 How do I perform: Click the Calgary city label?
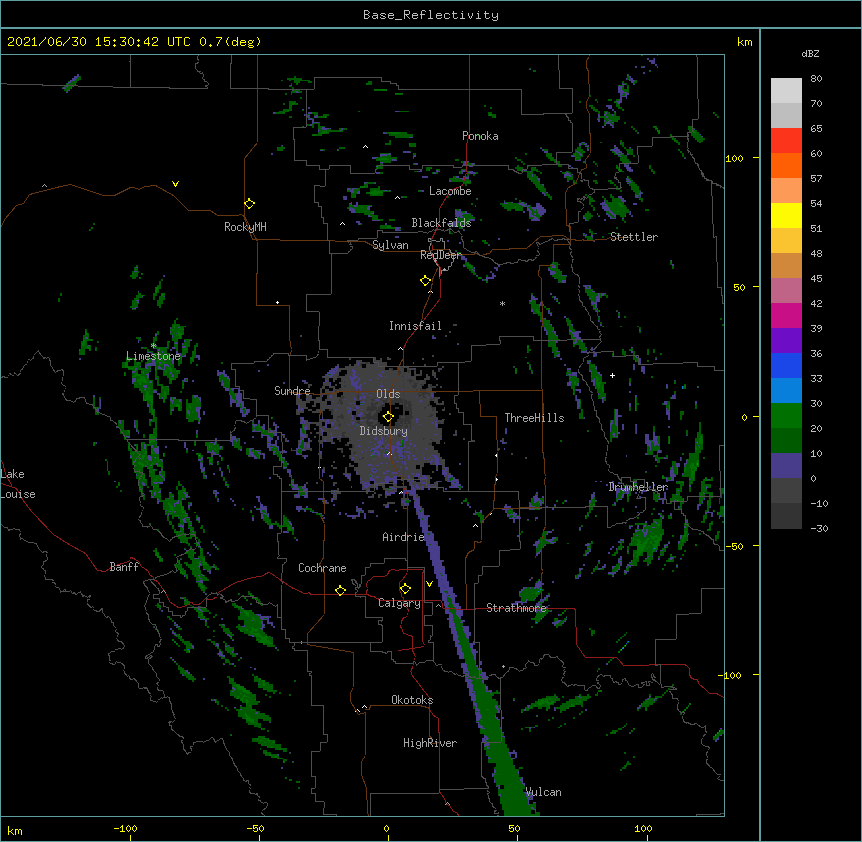[399, 603]
